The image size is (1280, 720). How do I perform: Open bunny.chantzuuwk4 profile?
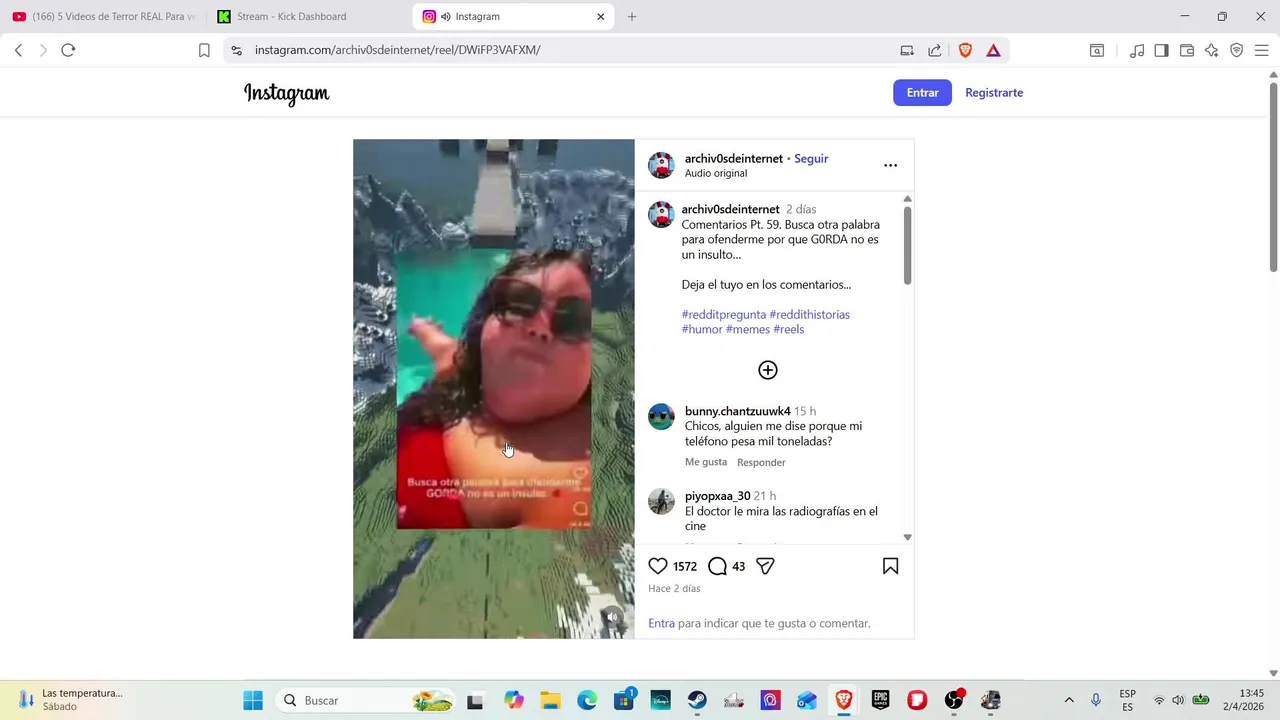click(x=737, y=411)
